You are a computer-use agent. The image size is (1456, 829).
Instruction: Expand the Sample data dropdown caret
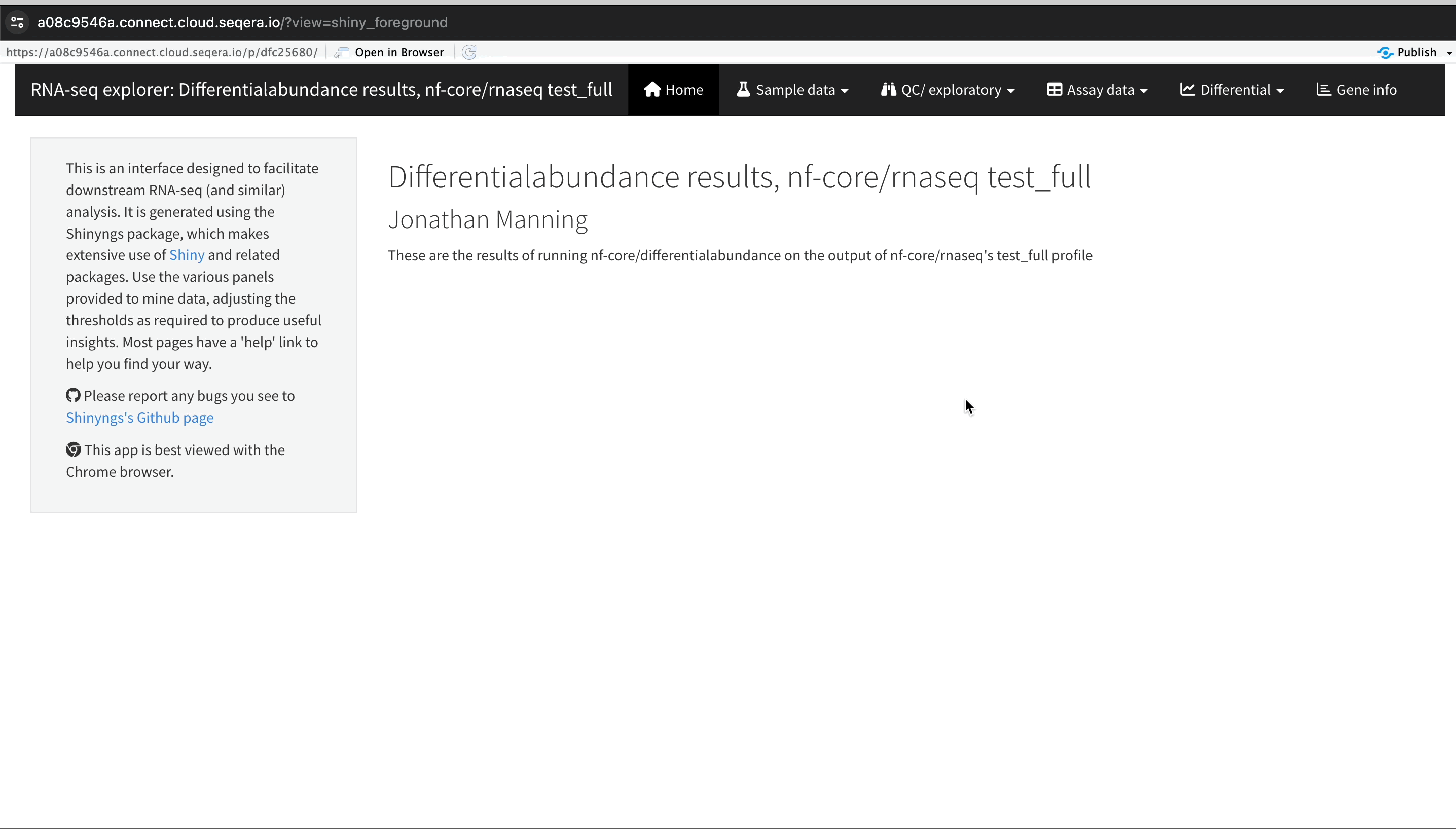[x=844, y=91]
